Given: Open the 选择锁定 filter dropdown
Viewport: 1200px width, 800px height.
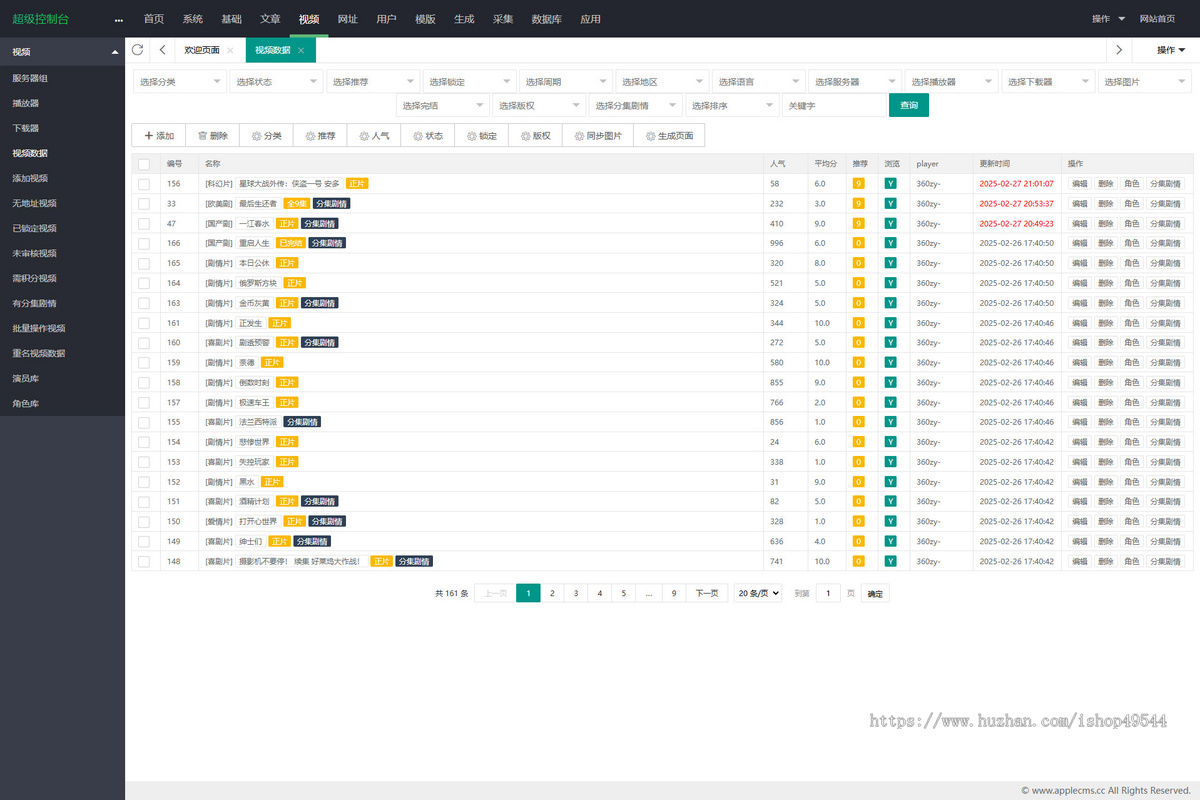Looking at the screenshot, I should pyautogui.click(x=470, y=82).
